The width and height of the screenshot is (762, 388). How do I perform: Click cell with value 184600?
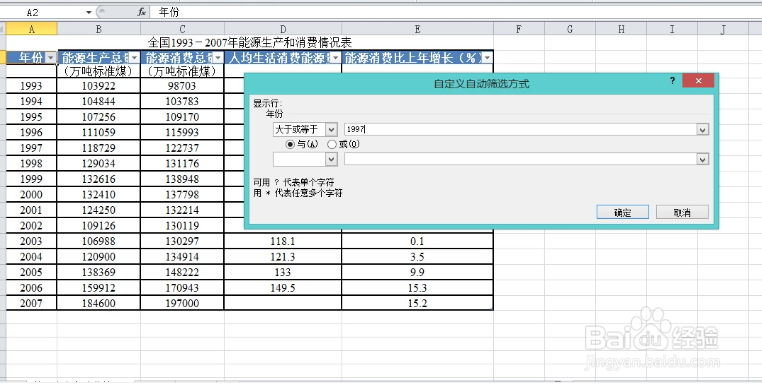point(99,303)
